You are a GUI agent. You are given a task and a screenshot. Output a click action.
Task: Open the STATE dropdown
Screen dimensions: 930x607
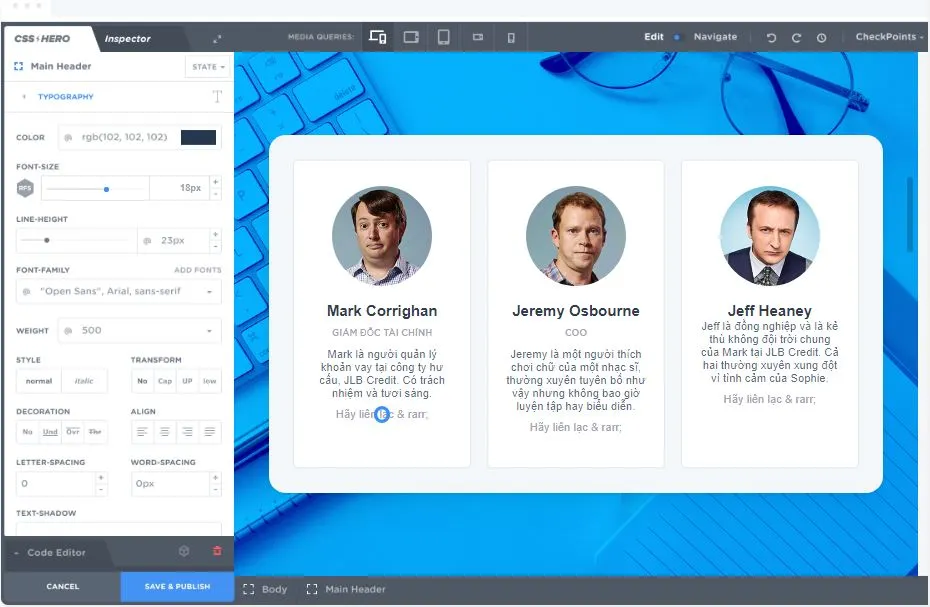point(207,66)
